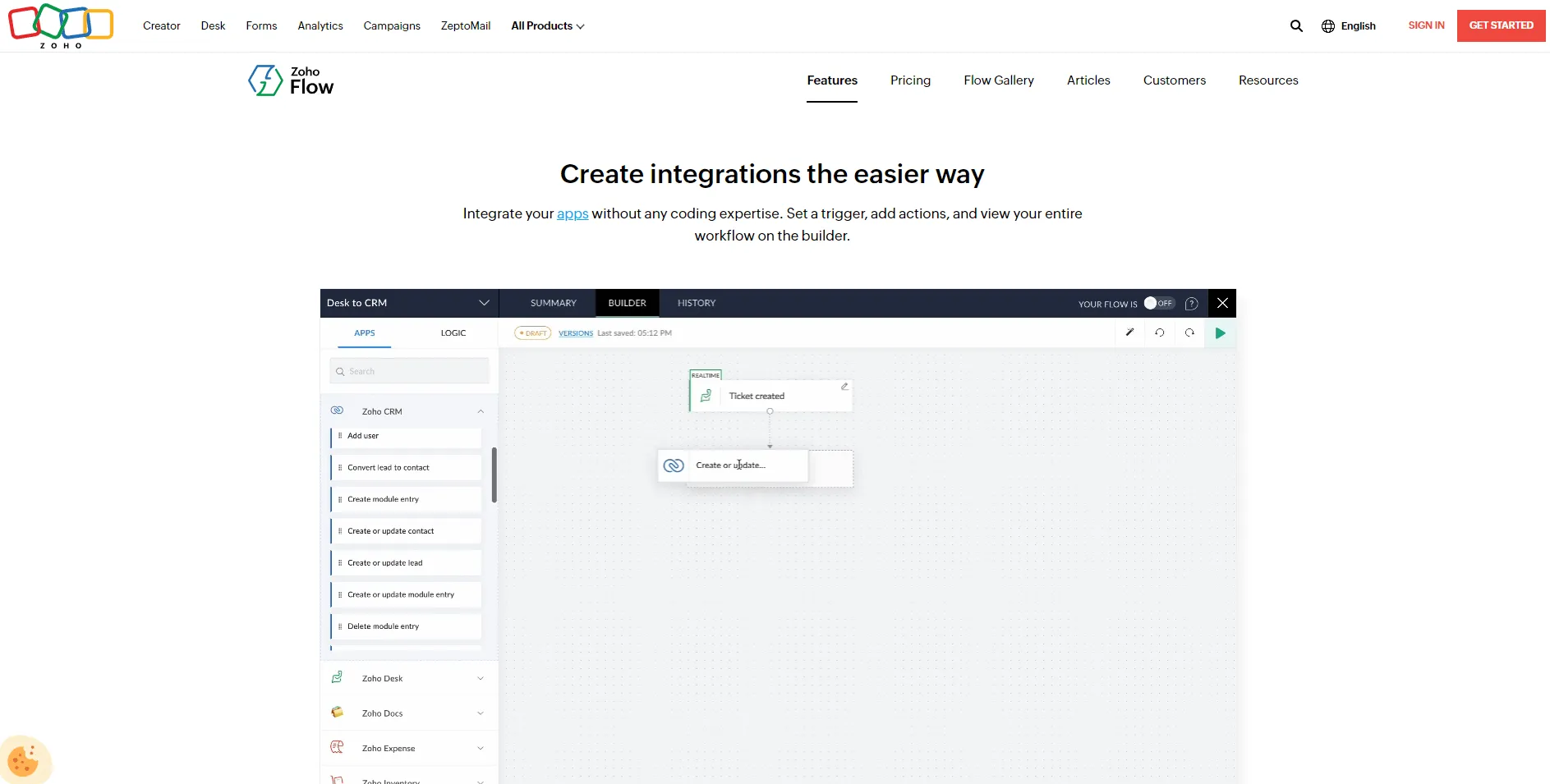
Task: Toggle the flow ON/OFF switch
Action: [1159, 303]
